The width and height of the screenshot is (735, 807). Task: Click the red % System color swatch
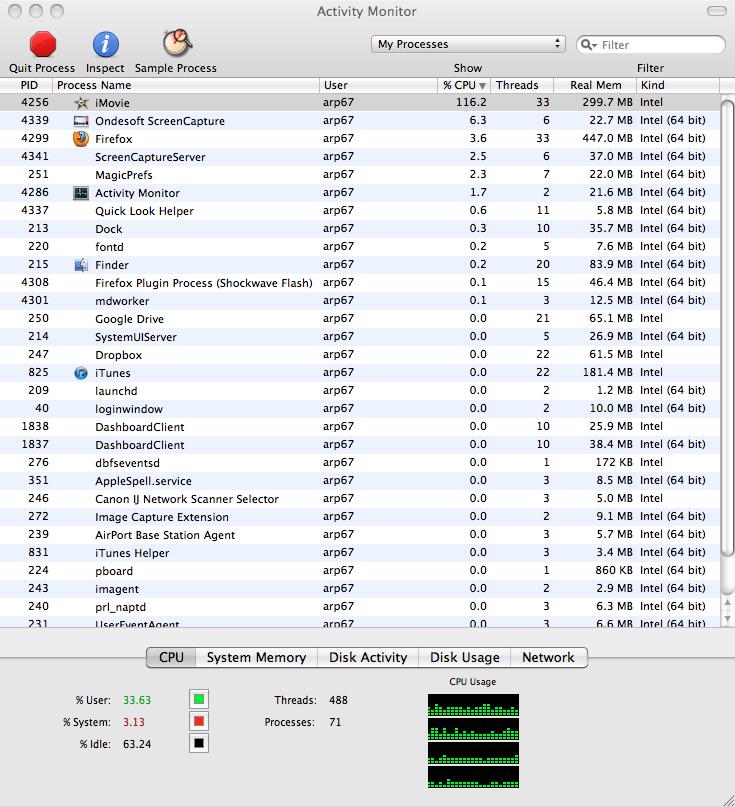199,722
